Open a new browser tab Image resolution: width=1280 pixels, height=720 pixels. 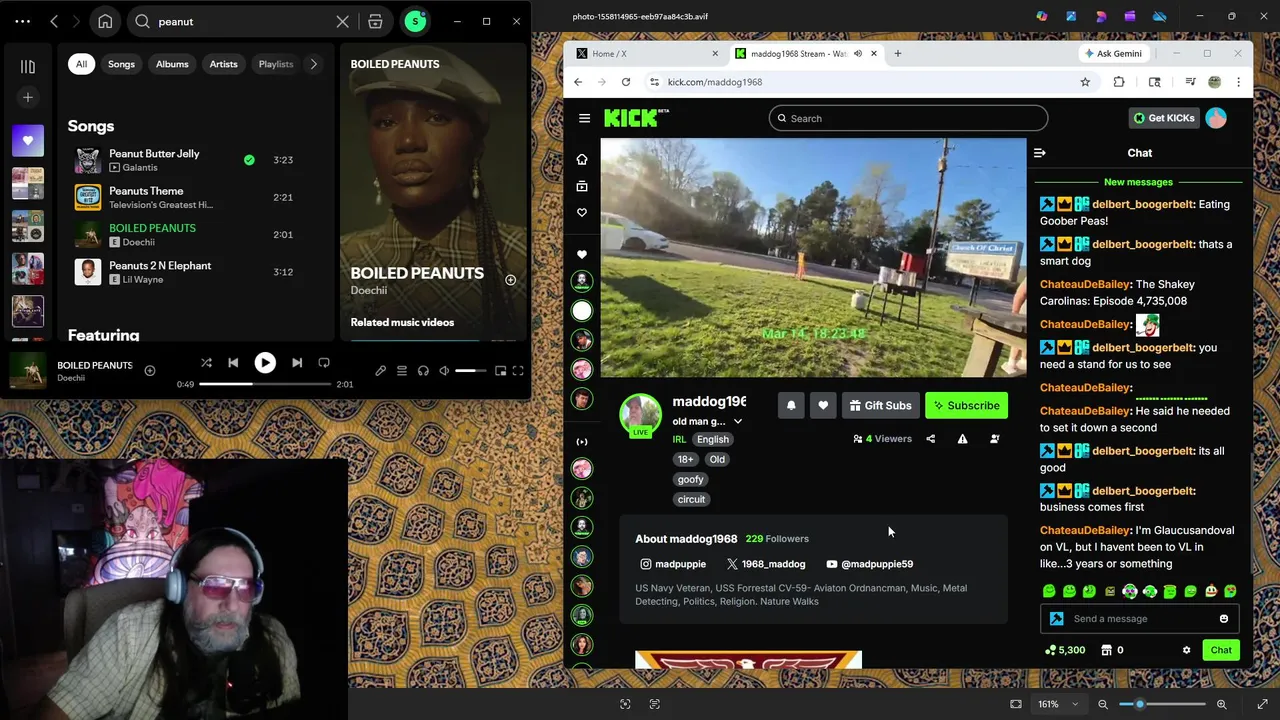[897, 54]
